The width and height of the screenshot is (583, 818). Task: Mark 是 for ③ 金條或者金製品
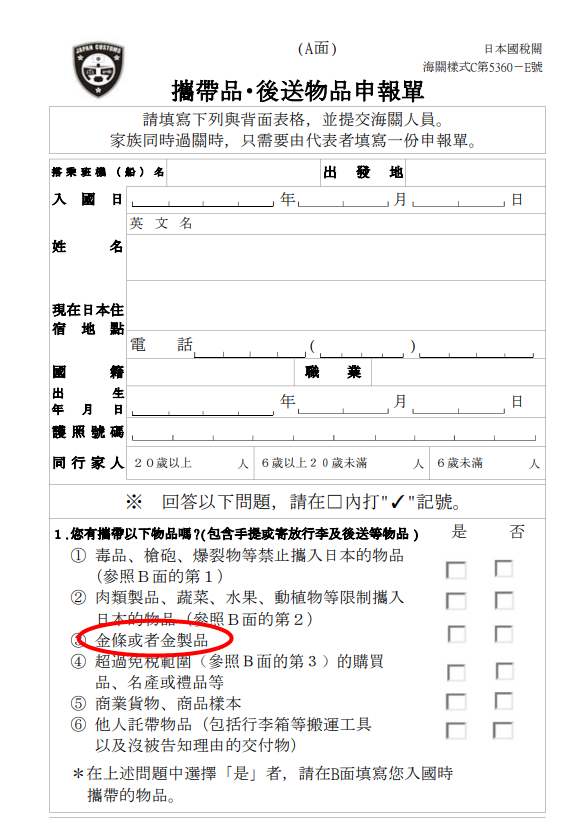pyautogui.click(x=457, y=634)
